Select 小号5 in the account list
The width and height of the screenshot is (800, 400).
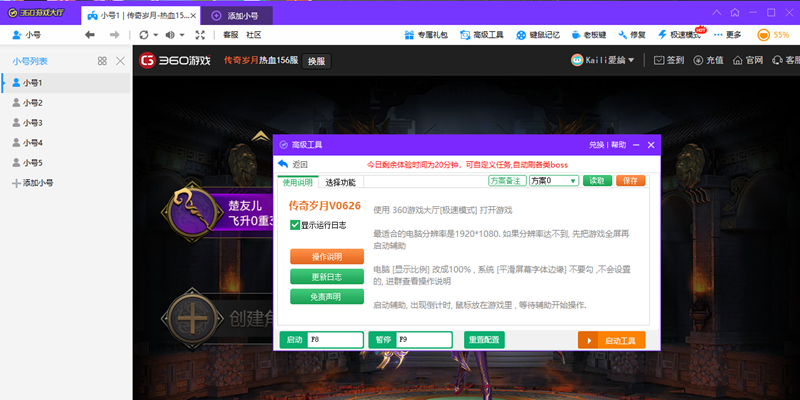(66, 163)
